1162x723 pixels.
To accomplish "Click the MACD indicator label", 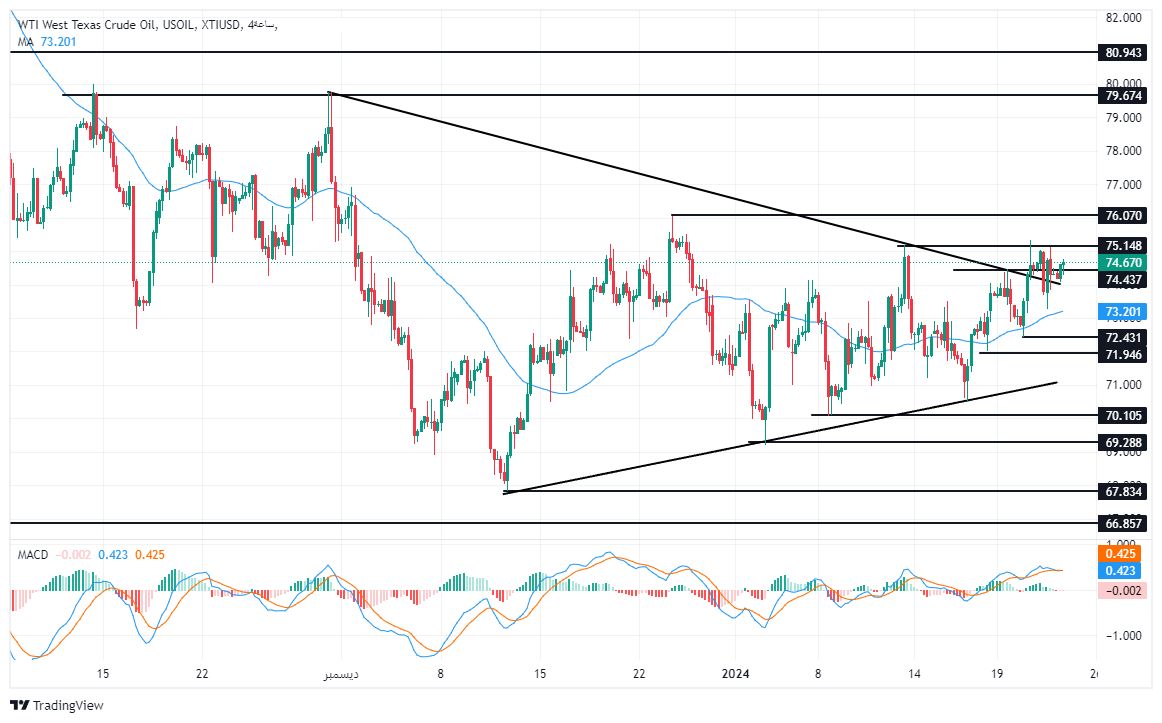I will click(33, 555).
